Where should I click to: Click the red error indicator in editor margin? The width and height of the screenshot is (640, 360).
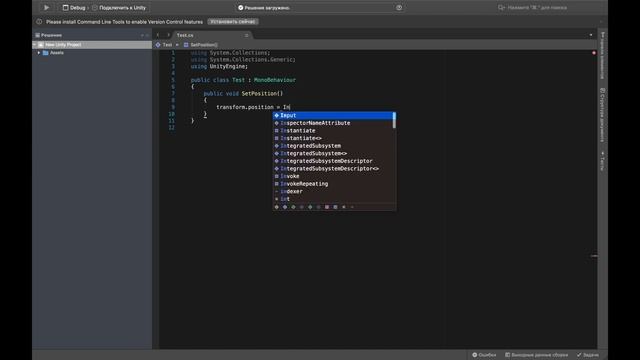[594, 53]
